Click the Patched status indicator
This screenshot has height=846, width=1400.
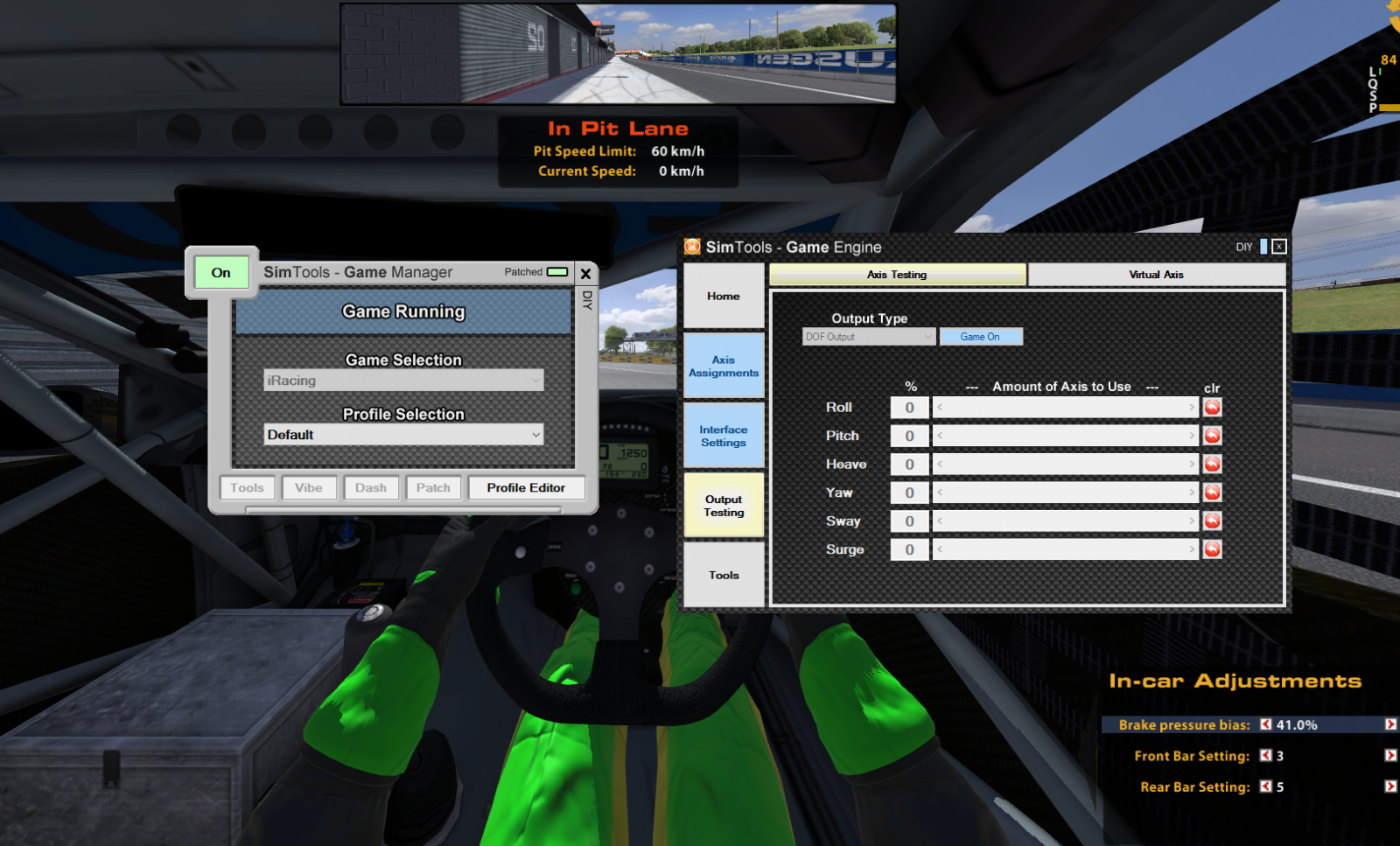pyautogui.click(x=557, y=272)
